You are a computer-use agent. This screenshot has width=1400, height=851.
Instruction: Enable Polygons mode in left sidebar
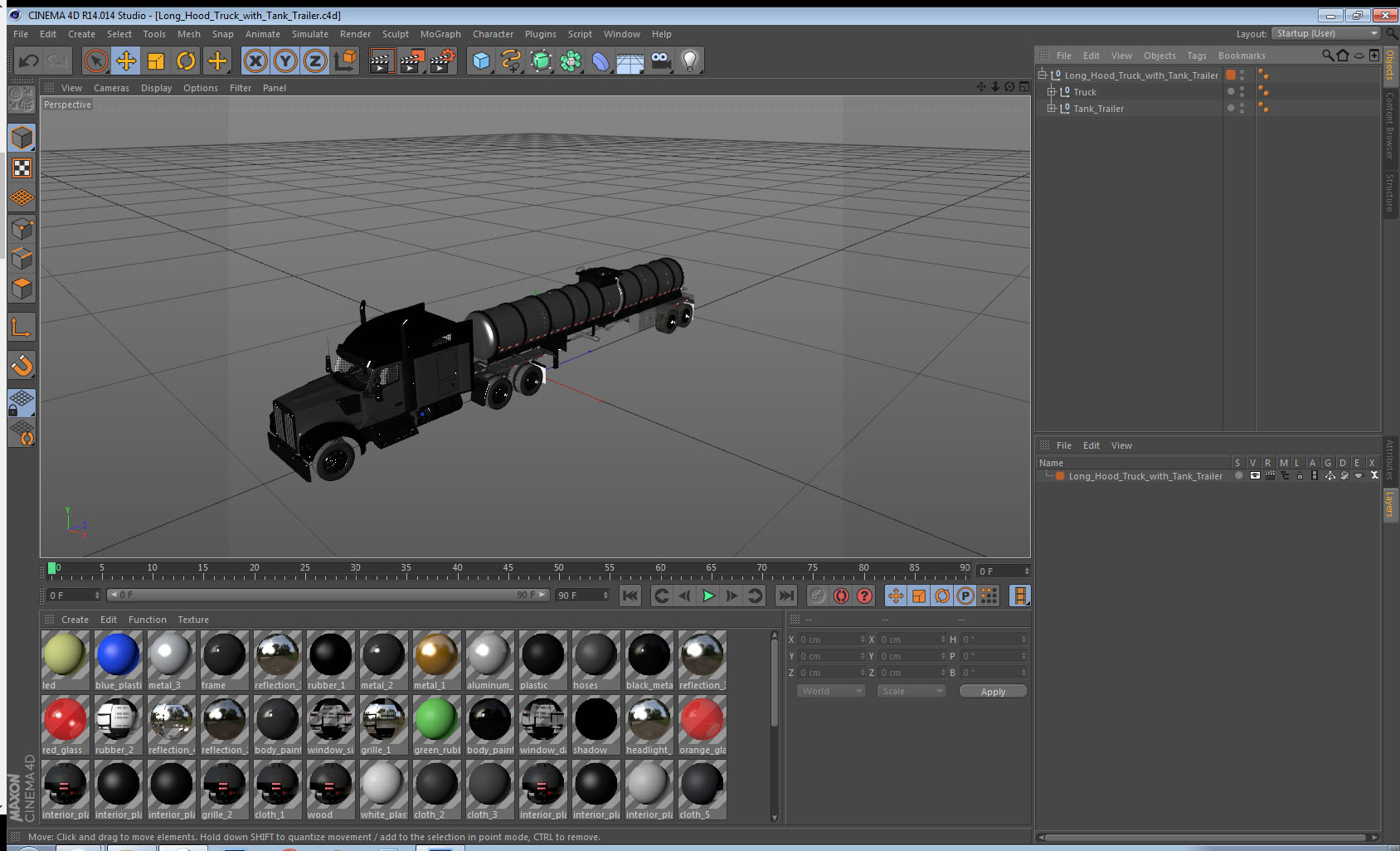[x=22, y=288]
